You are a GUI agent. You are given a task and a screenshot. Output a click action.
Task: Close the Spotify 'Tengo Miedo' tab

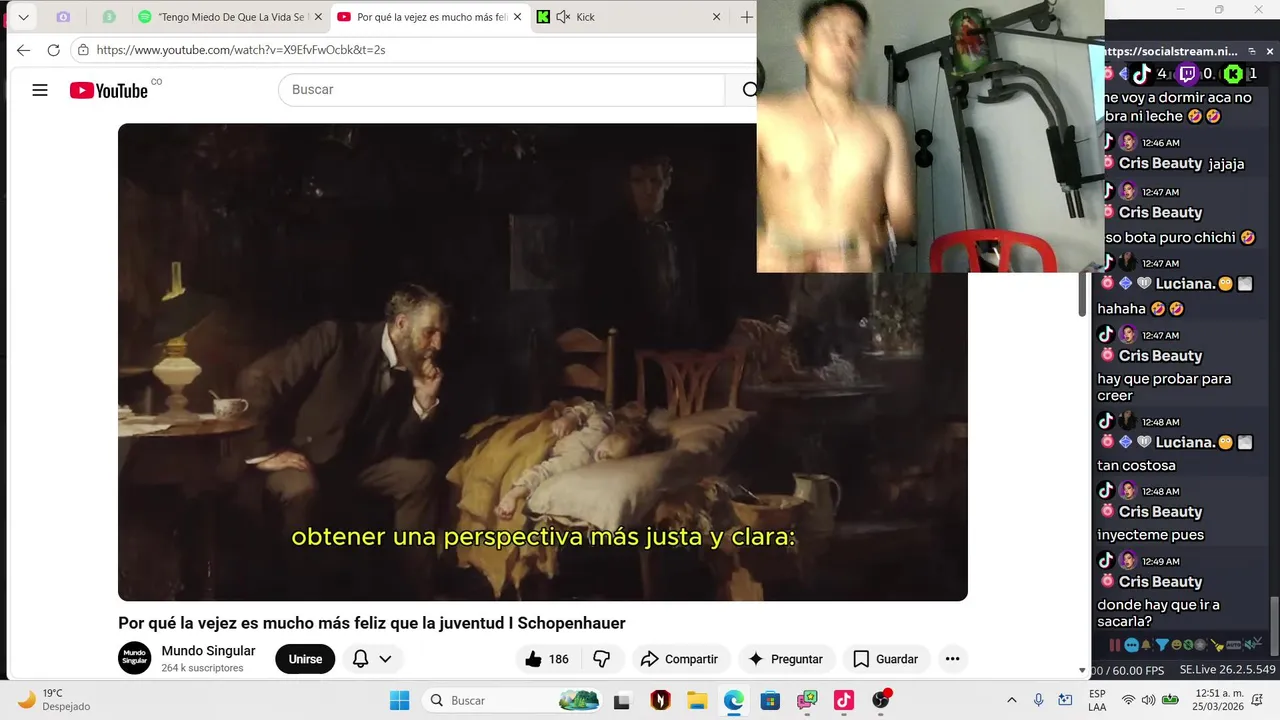click(x=319, y=17)
